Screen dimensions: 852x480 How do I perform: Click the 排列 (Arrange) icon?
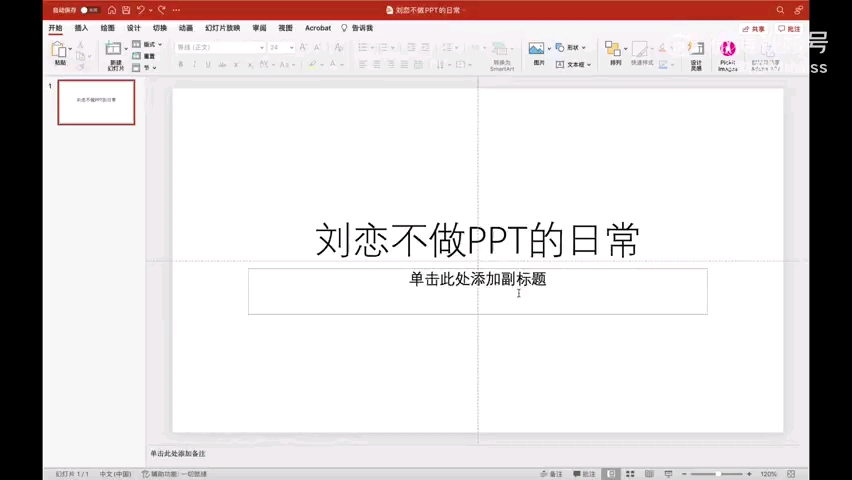614,50
